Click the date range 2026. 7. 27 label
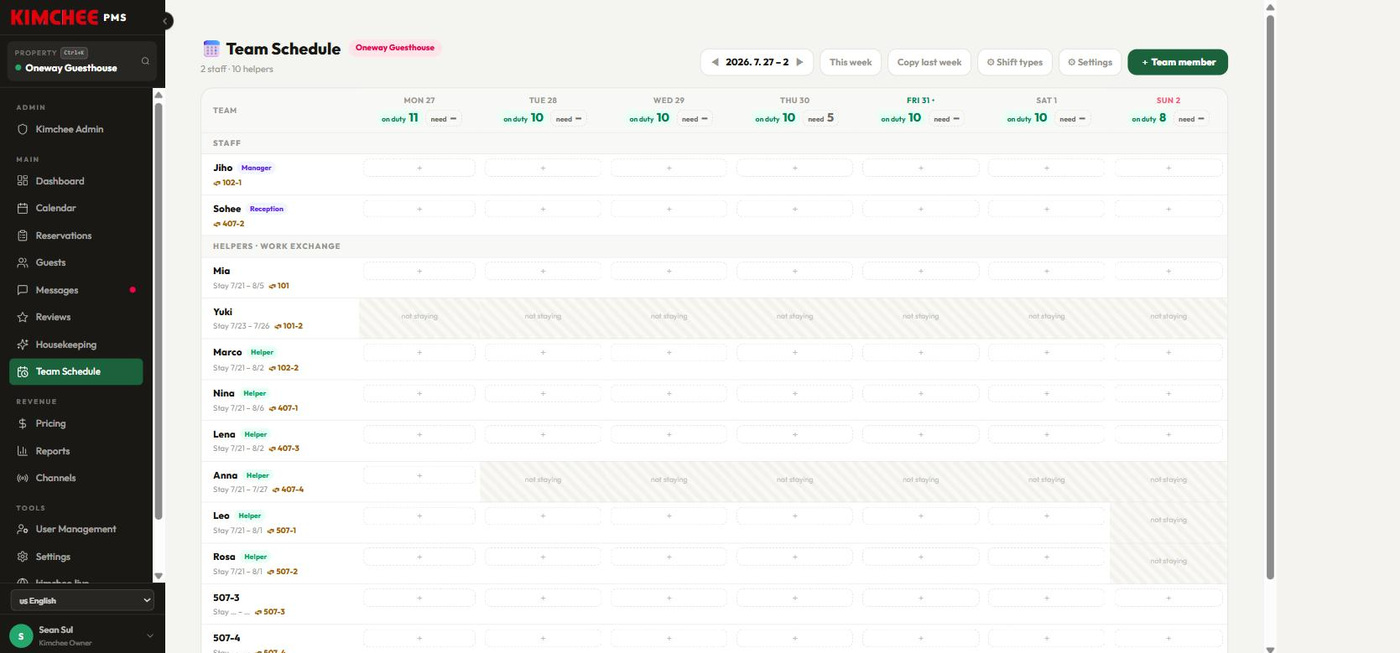The image size is (1400, 653). [757, 62]
